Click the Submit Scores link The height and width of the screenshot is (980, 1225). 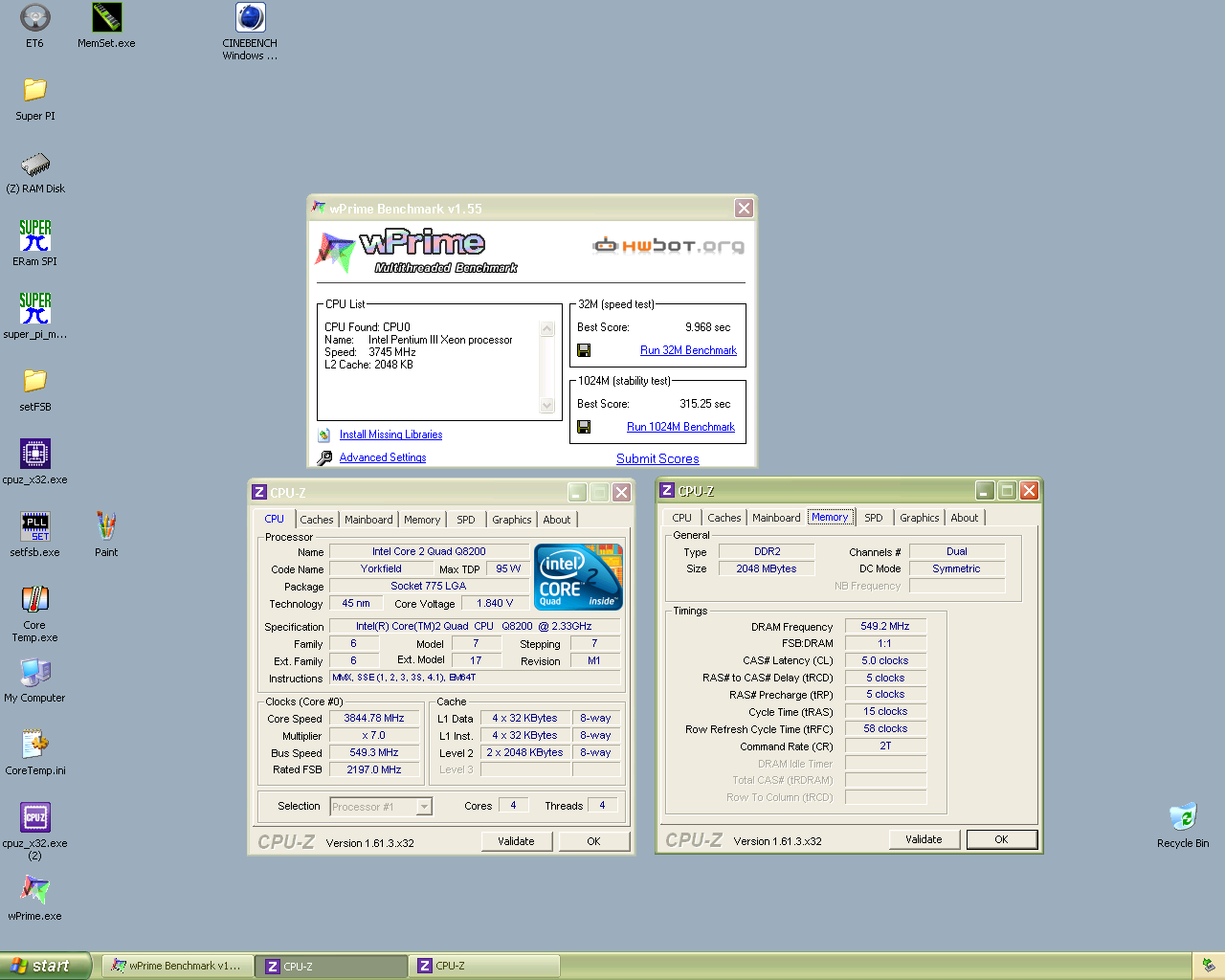point(657,458)
